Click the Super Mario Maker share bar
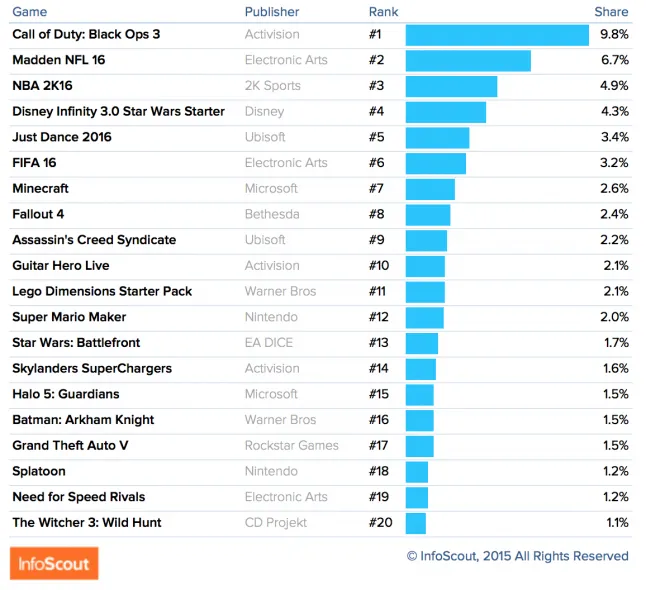The height and width of the screenshot is (590, 646). tap(425, 318)
